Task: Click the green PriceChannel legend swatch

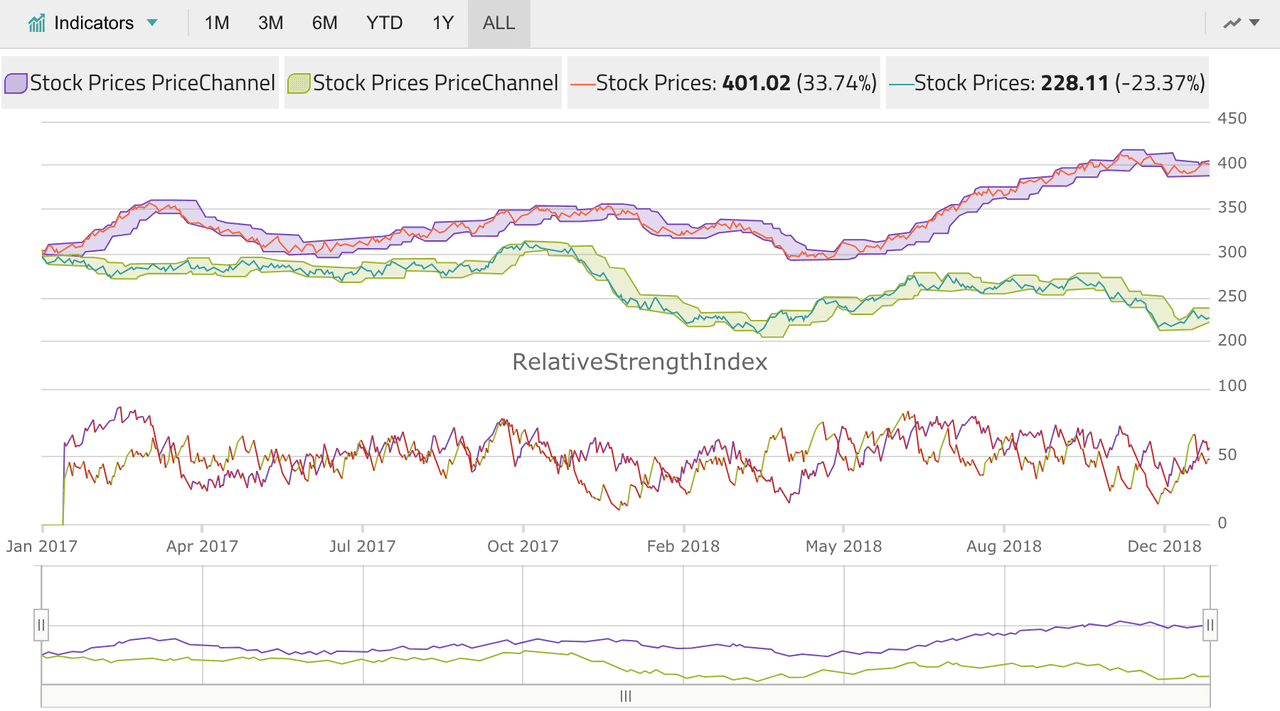Action: (x=299, y=83)
